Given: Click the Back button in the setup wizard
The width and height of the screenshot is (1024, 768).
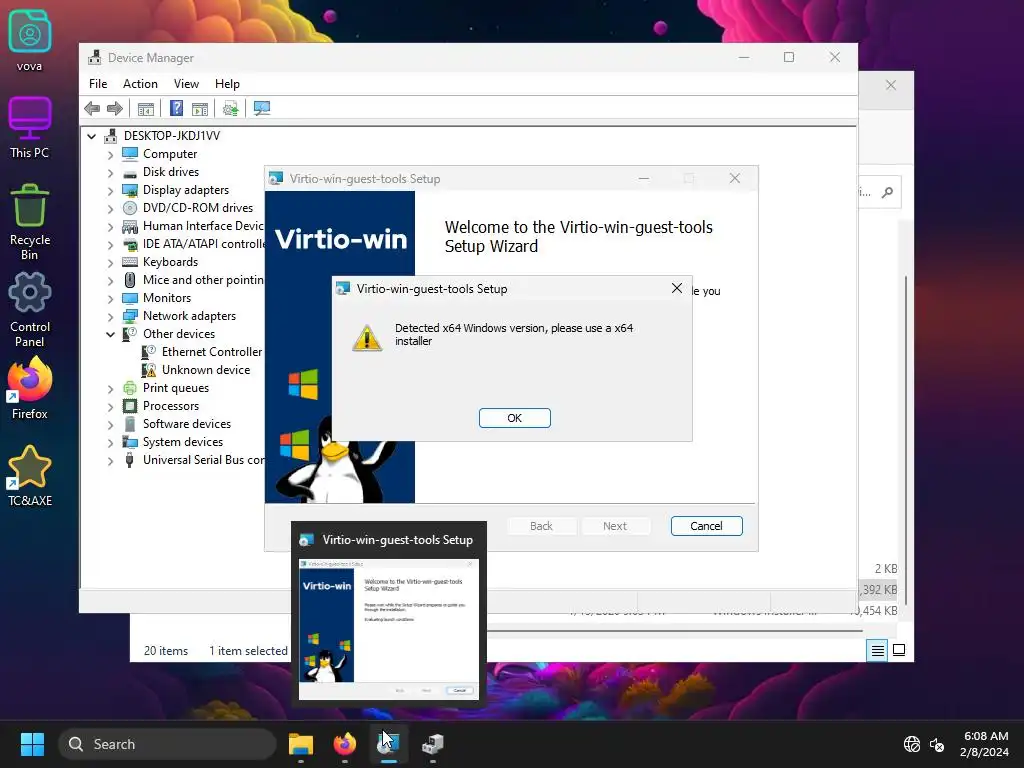Looking at the screenshot, I should point(541,526).
